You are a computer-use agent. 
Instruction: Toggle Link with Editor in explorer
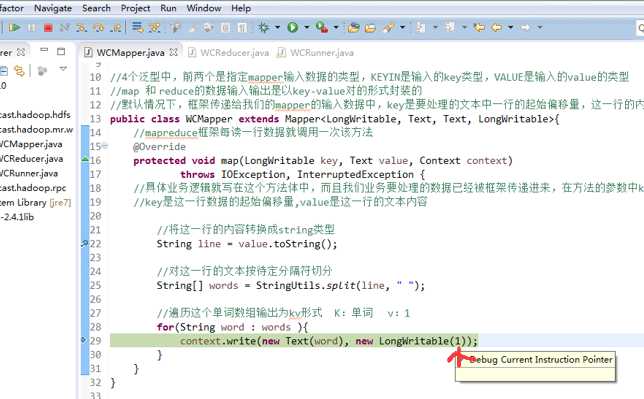19,71
